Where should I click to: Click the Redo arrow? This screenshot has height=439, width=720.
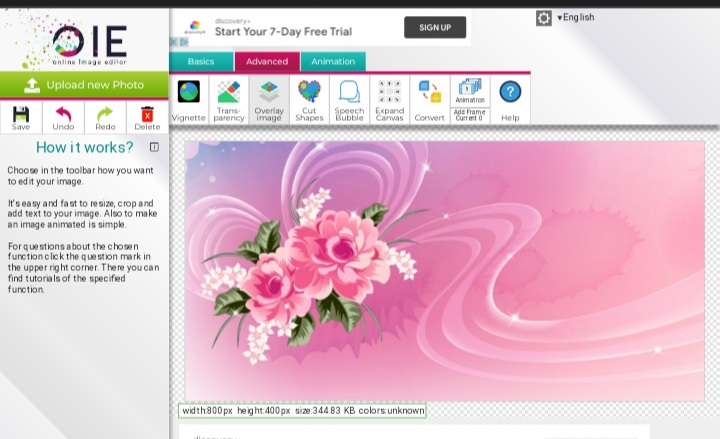coord(105,117)
